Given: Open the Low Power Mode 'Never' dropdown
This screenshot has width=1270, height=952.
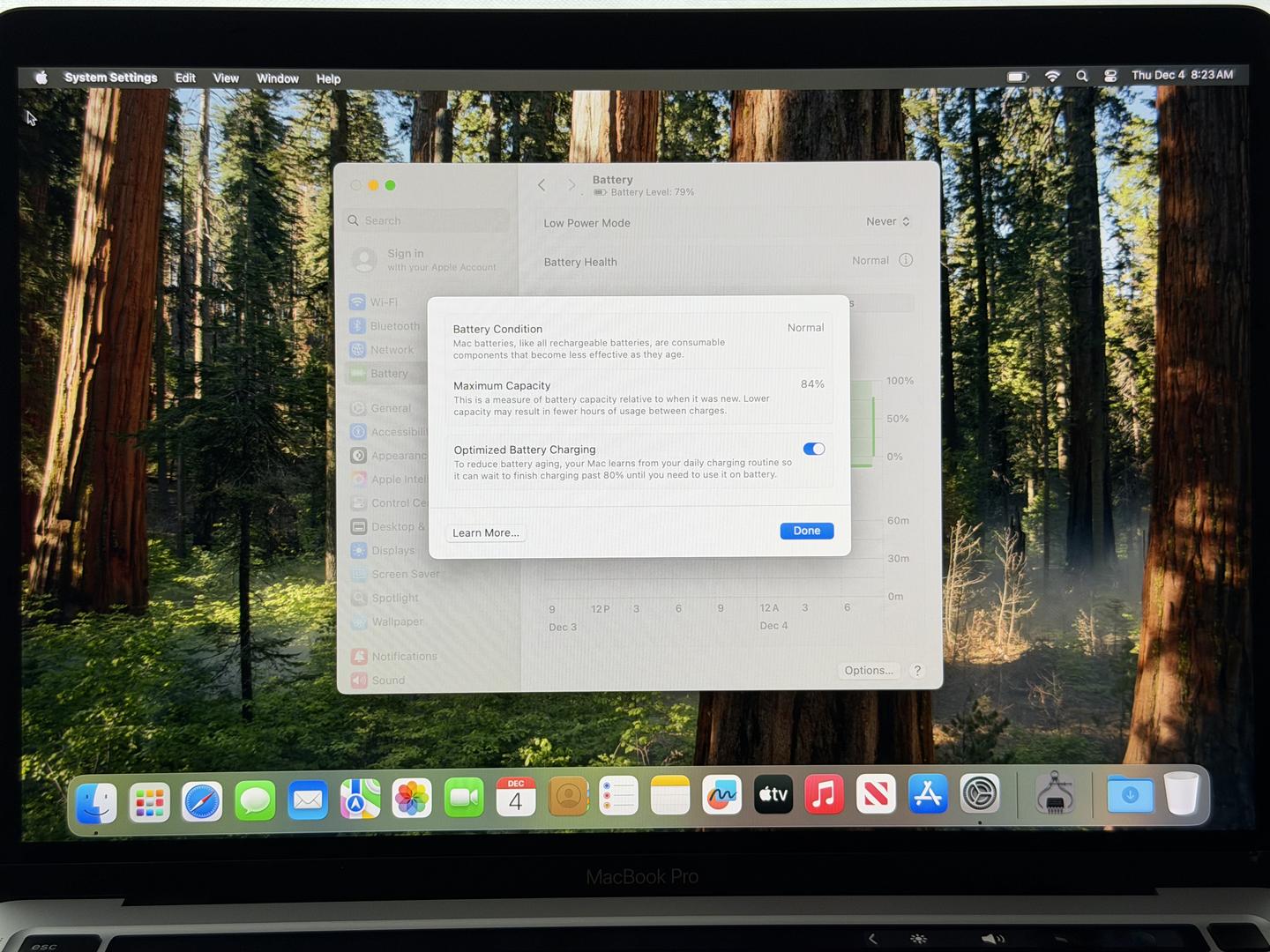Looking at the screenshot, I should [888, 222].
